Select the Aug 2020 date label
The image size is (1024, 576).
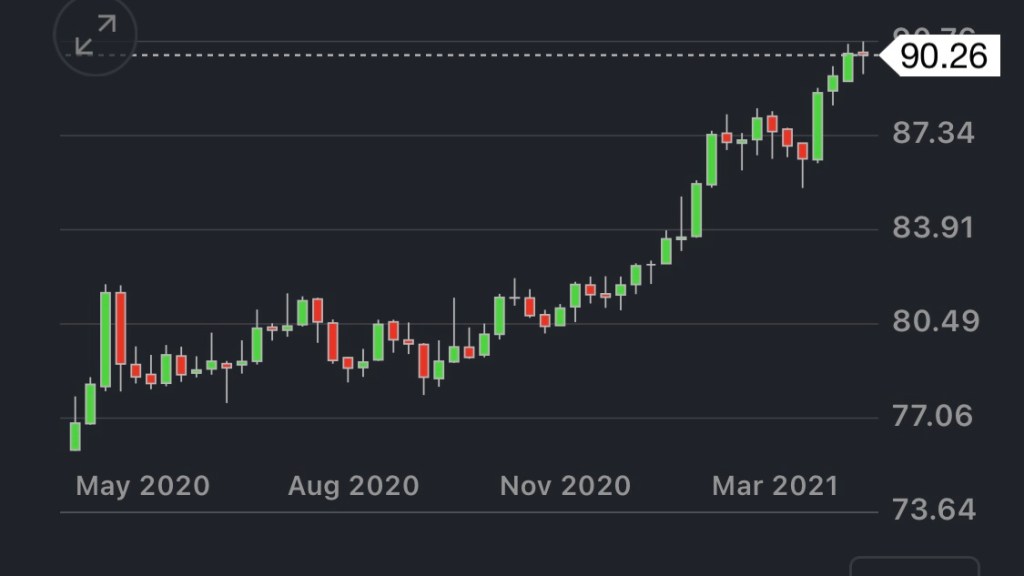coord(353,487)
